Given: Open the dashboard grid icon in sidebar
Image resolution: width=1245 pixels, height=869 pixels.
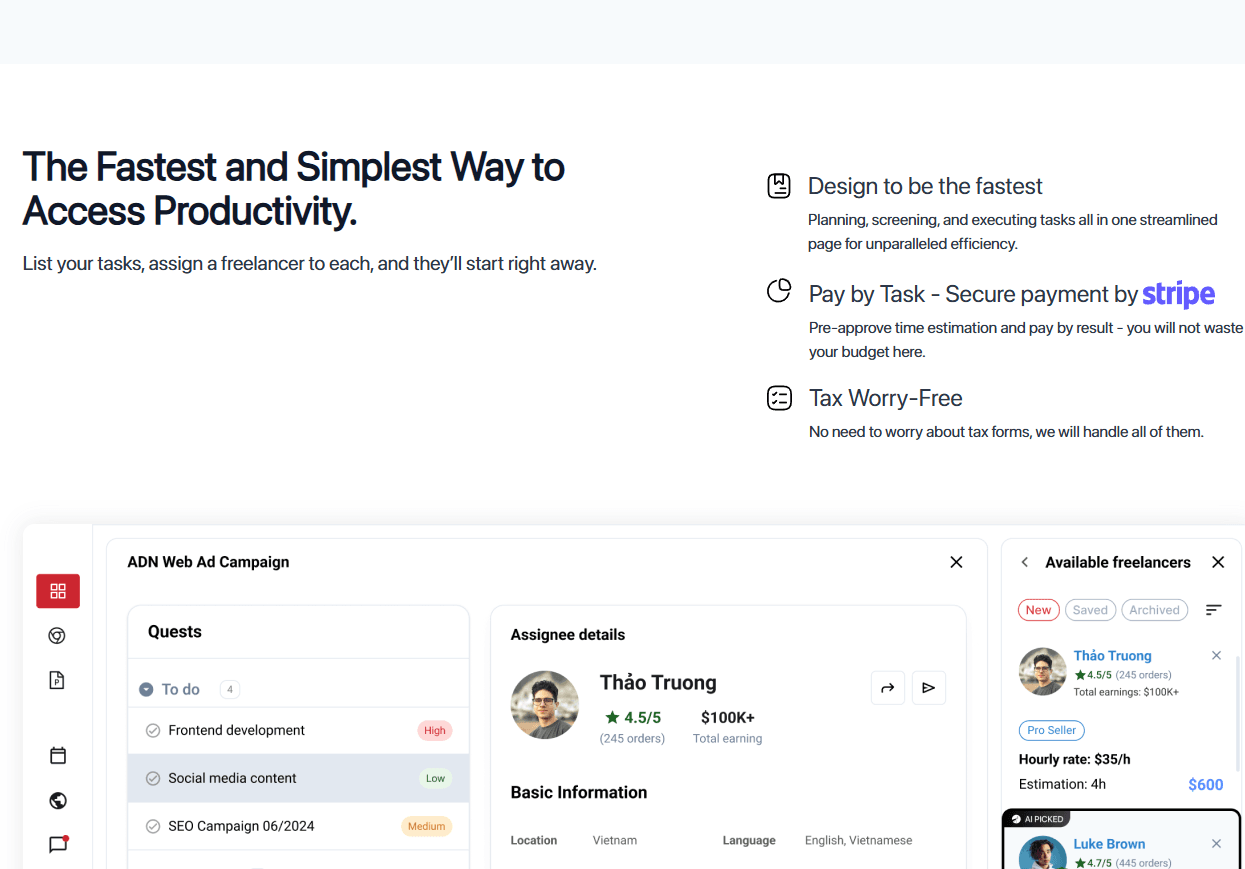Looking at the screenshot, I should [58, 591].
